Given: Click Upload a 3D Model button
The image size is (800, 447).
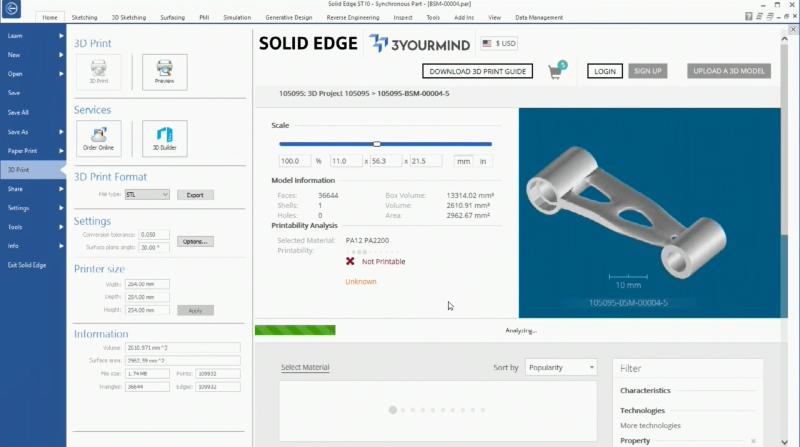Looking at the screenshot, I should click(729, 71).
